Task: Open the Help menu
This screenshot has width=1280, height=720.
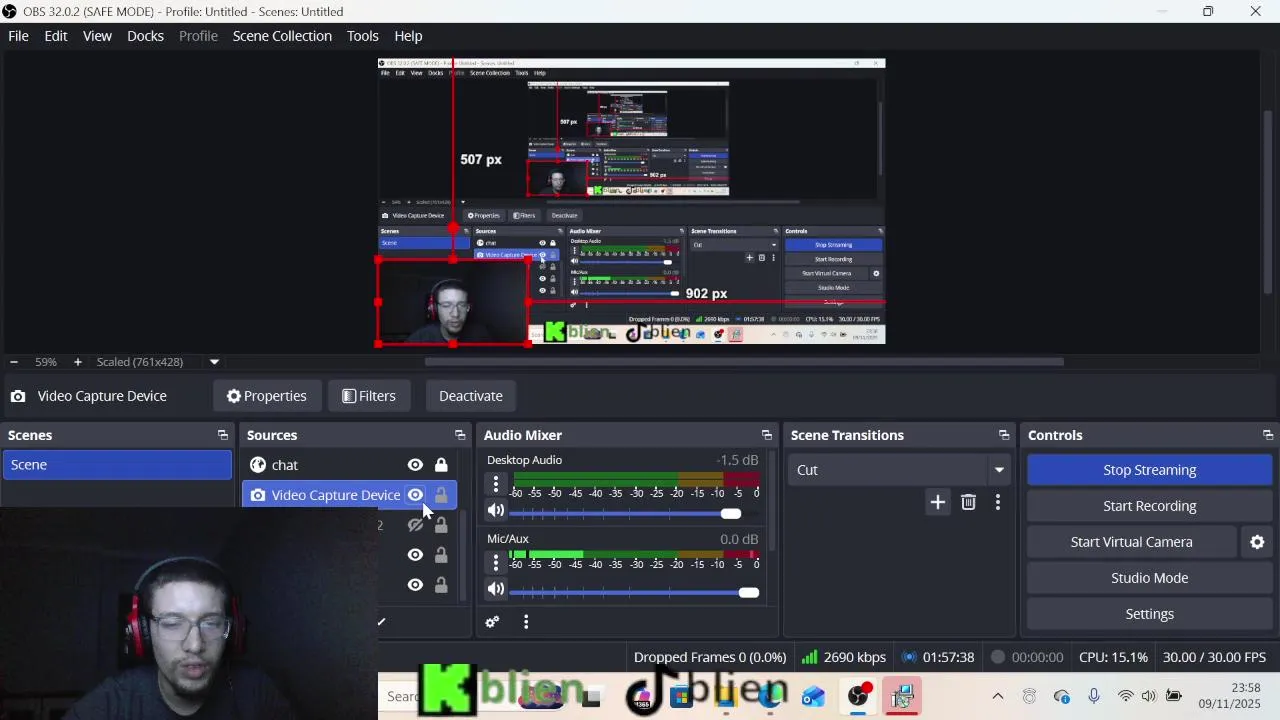Action: pos(408,36)
